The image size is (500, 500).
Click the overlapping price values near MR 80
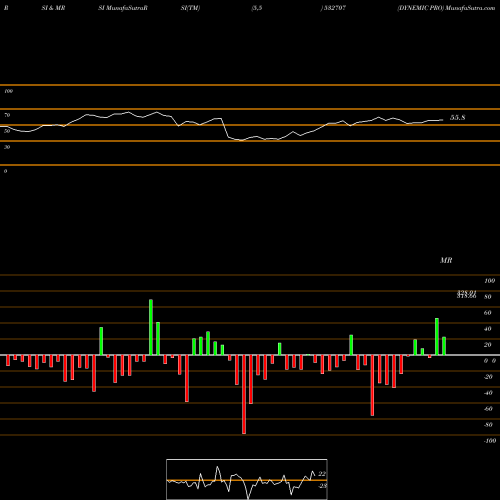click(x=466, y=294)
